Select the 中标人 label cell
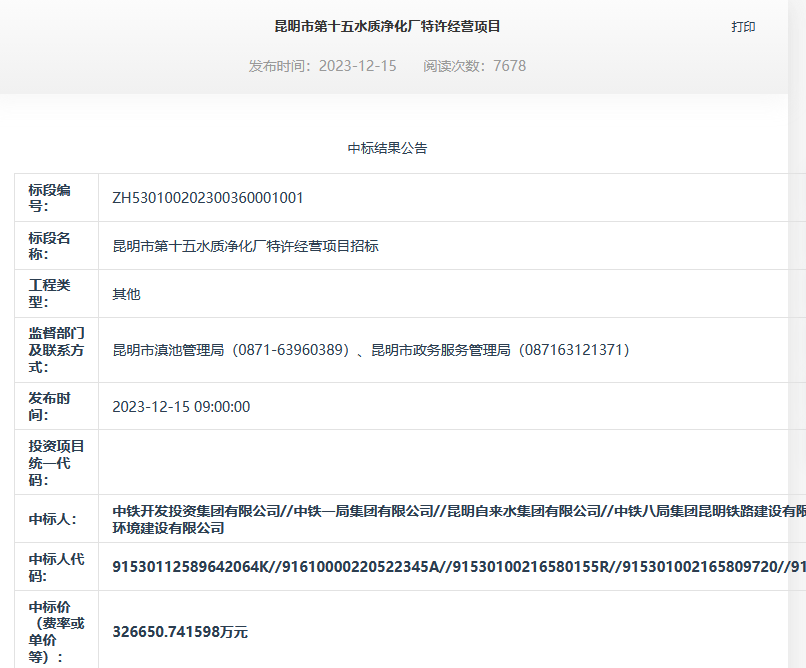Viewport: 806px width, 668px height. (56, 519)
